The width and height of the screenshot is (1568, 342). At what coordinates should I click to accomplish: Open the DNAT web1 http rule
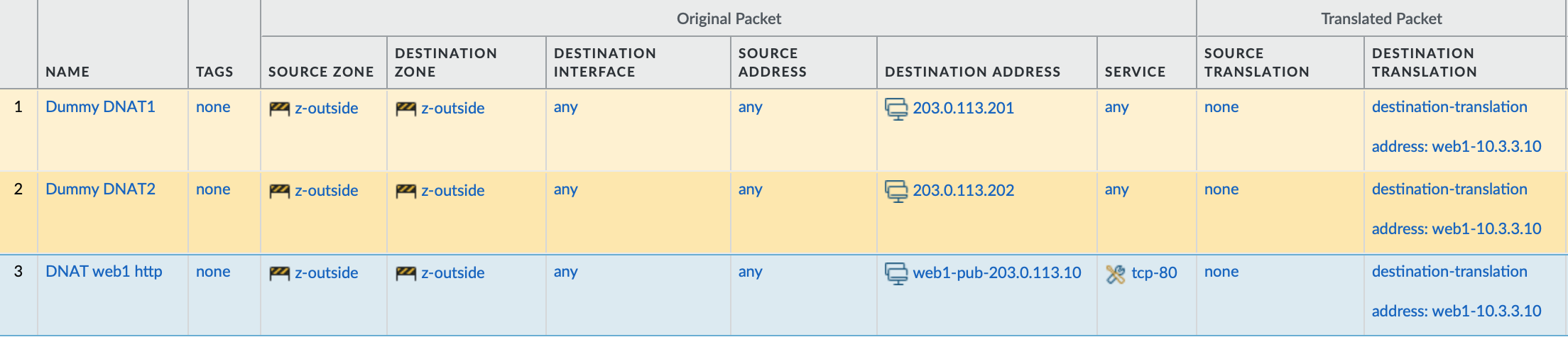(x=104, y=272)
